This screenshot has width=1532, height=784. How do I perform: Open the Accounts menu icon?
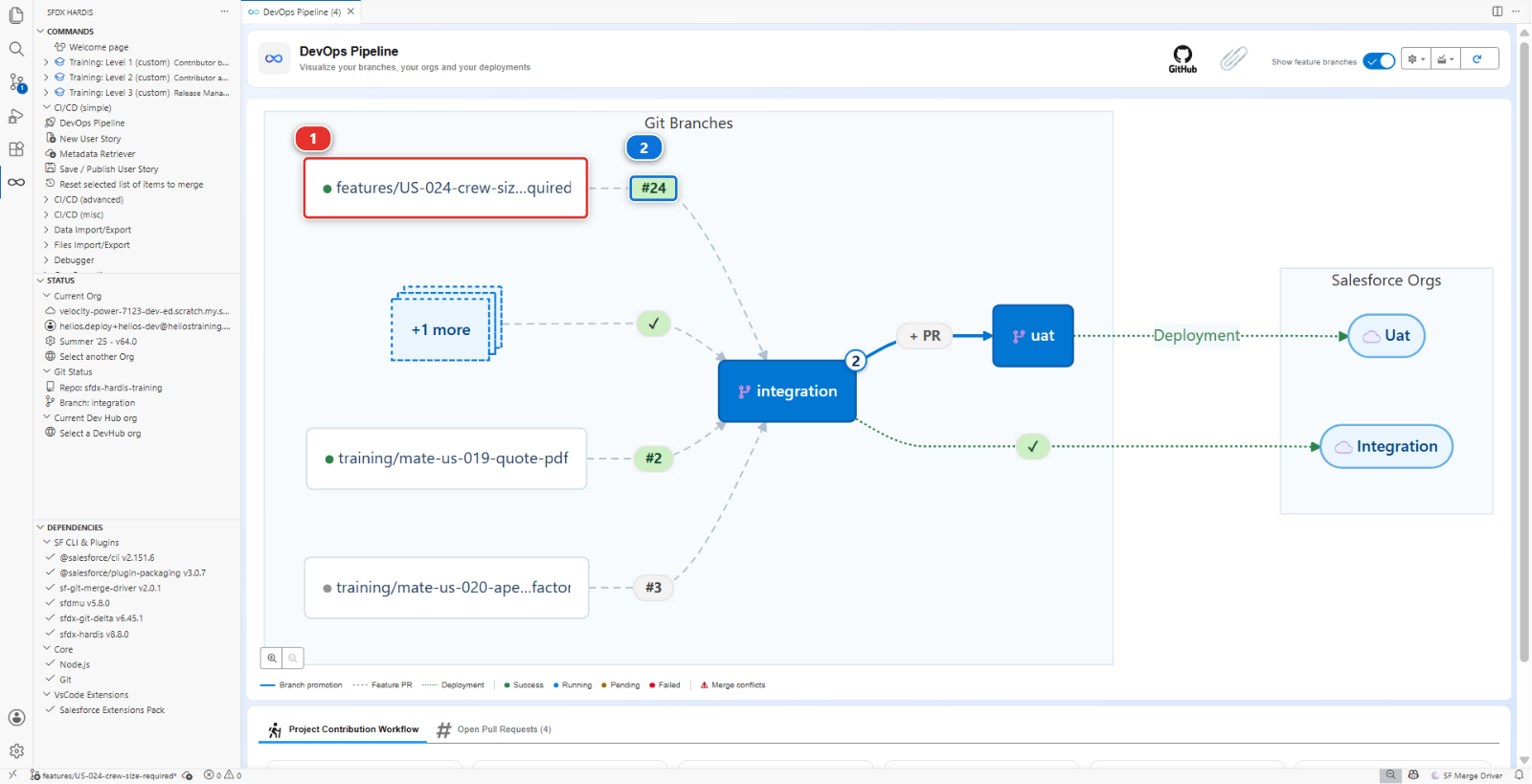(x=16, y=718)
